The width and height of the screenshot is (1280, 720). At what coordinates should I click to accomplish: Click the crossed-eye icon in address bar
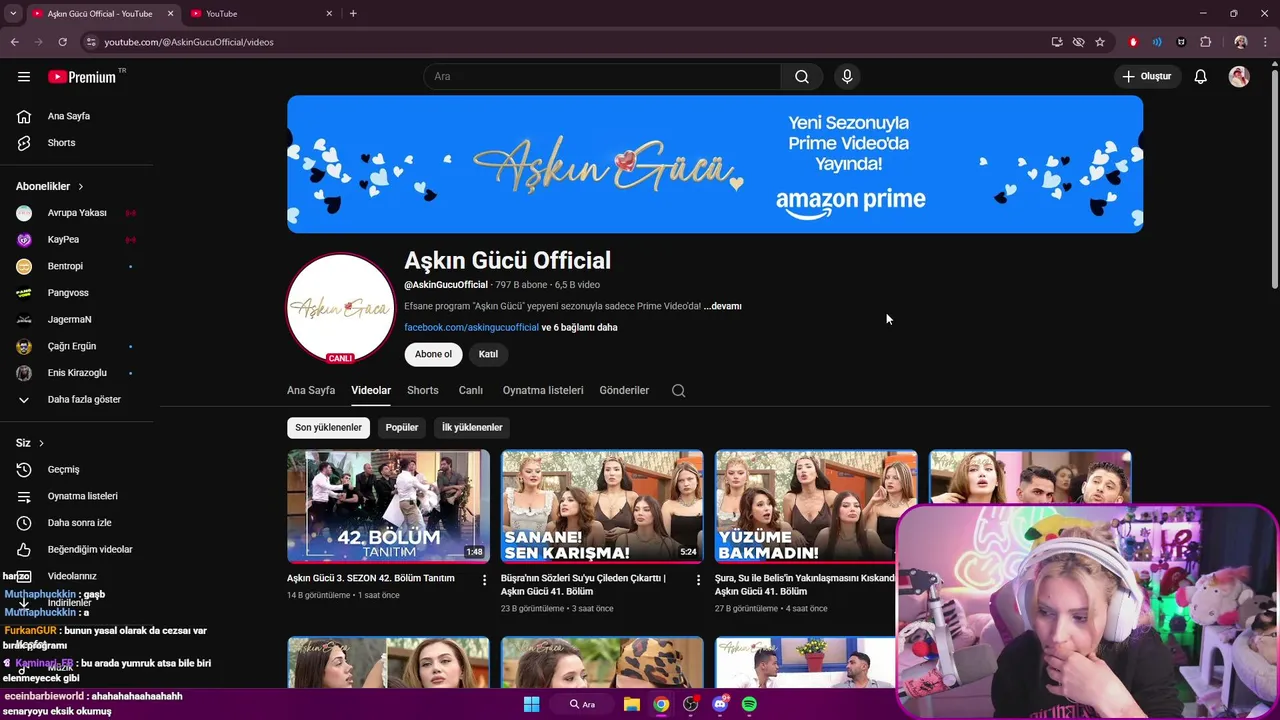[x=1078, y=42]
